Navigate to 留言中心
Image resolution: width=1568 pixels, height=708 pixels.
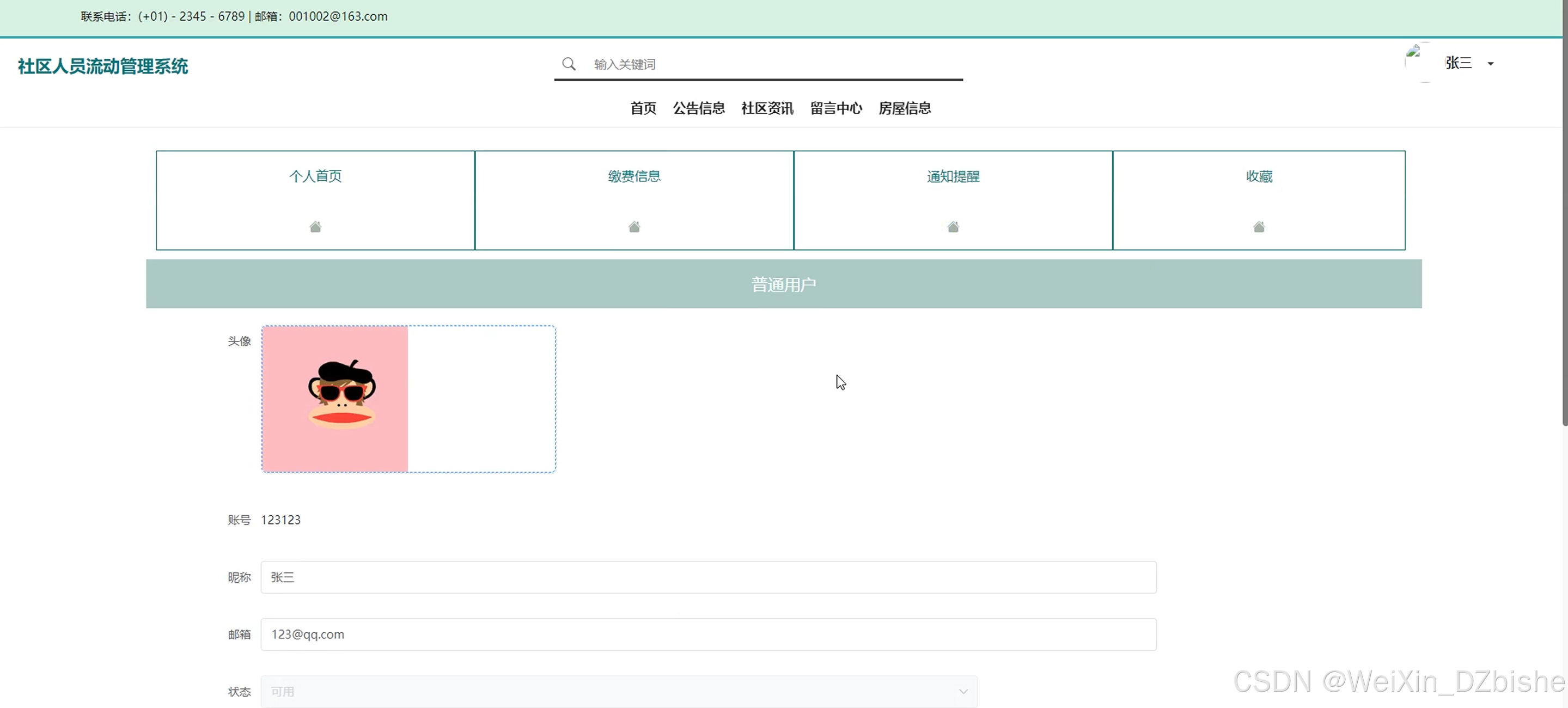point(835,108)
